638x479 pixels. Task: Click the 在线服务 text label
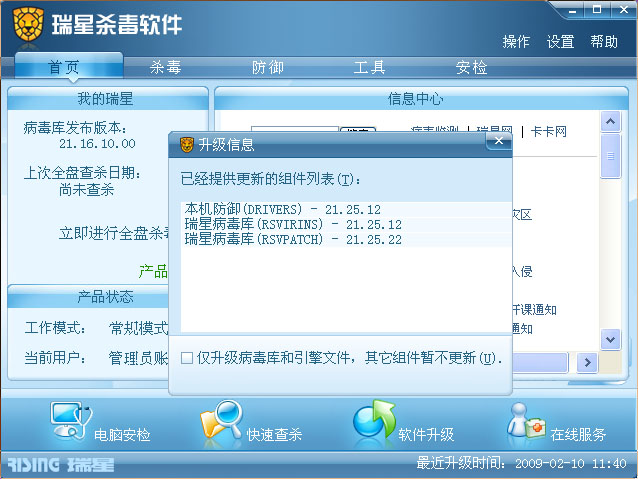pyautogui.click(x=578, y=435)
